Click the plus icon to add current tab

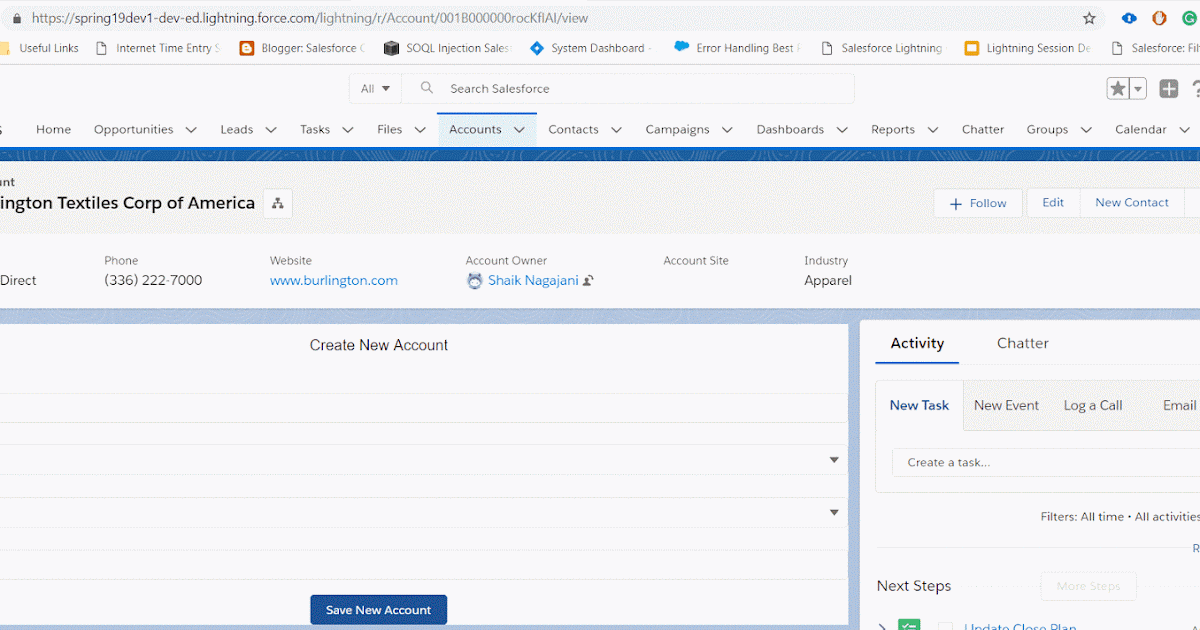pos(1168,88)
